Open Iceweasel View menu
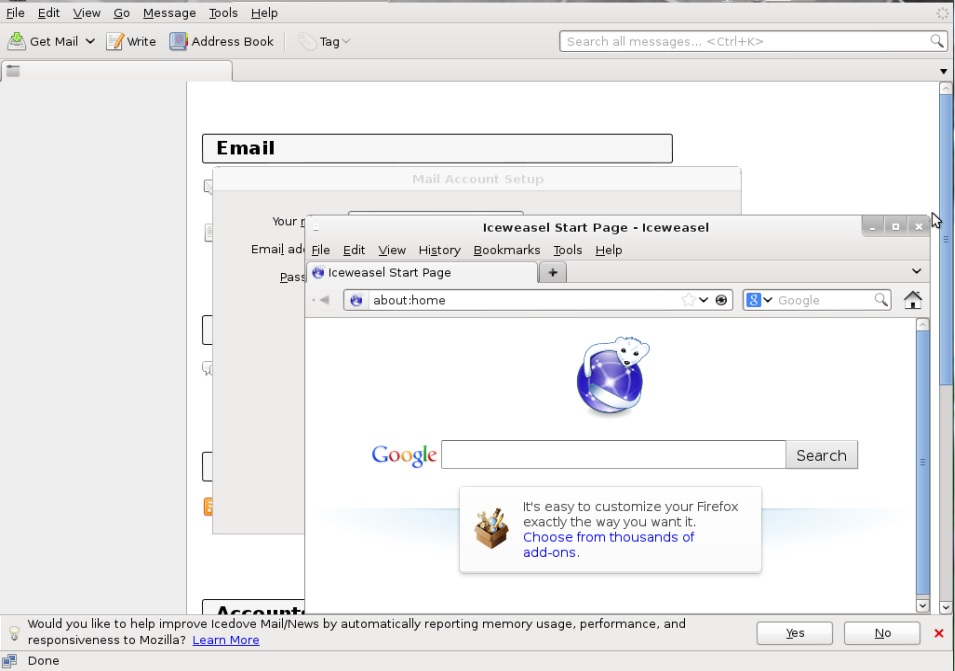This screenshot has width=955, height=671. (x=392, y=250)
